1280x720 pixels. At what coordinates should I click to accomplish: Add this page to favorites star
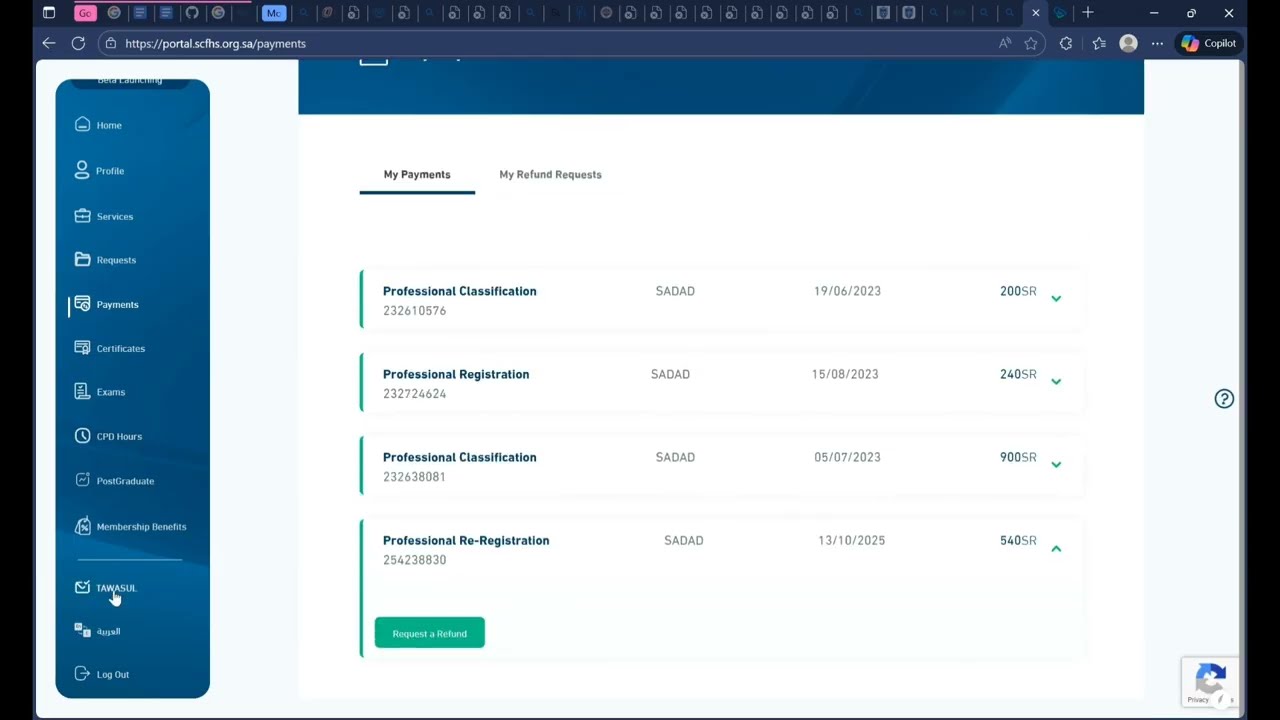pyautogui.click(x=1031, y=43)
